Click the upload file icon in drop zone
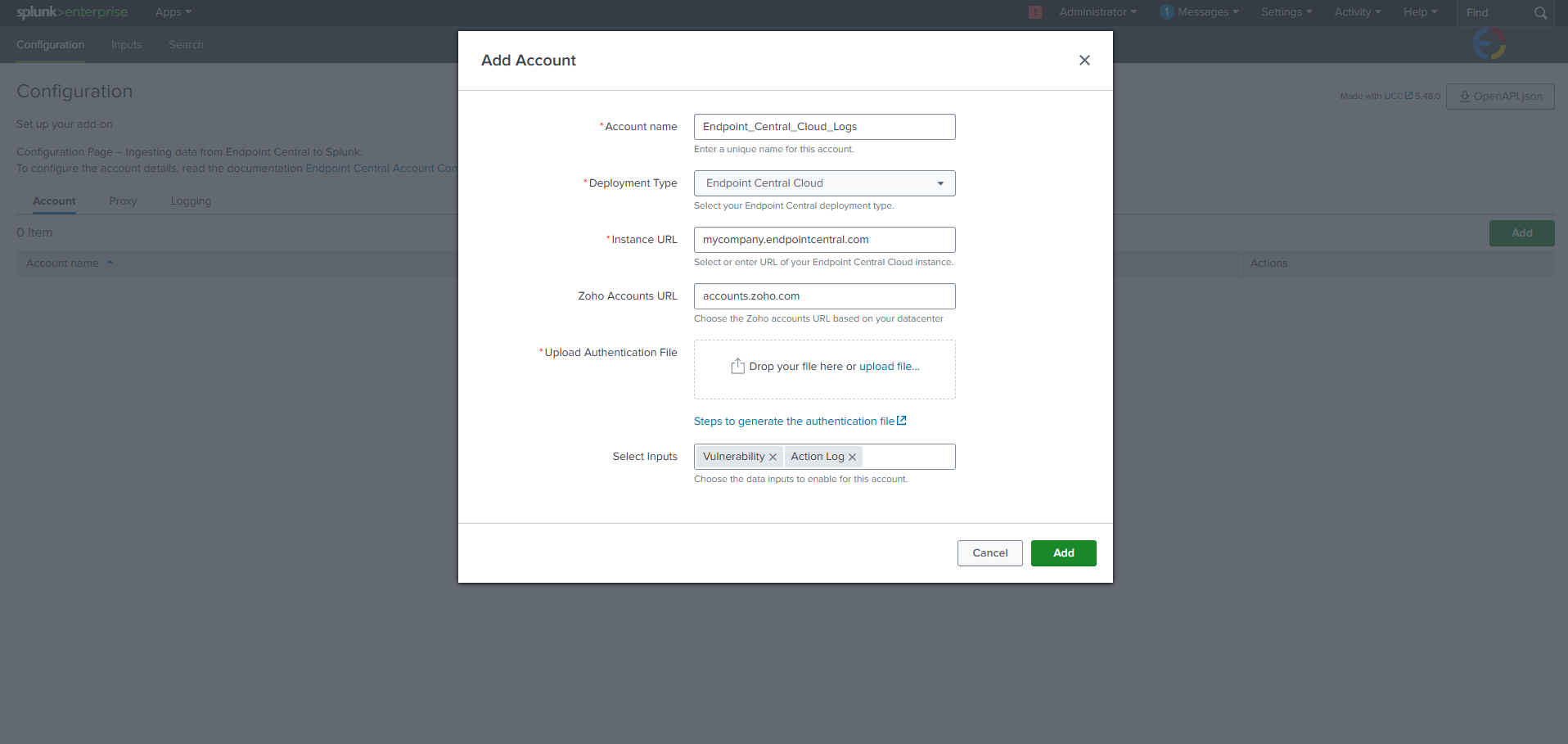The width and height of the screenshot is (1568, 744). [x=737, y=366]
